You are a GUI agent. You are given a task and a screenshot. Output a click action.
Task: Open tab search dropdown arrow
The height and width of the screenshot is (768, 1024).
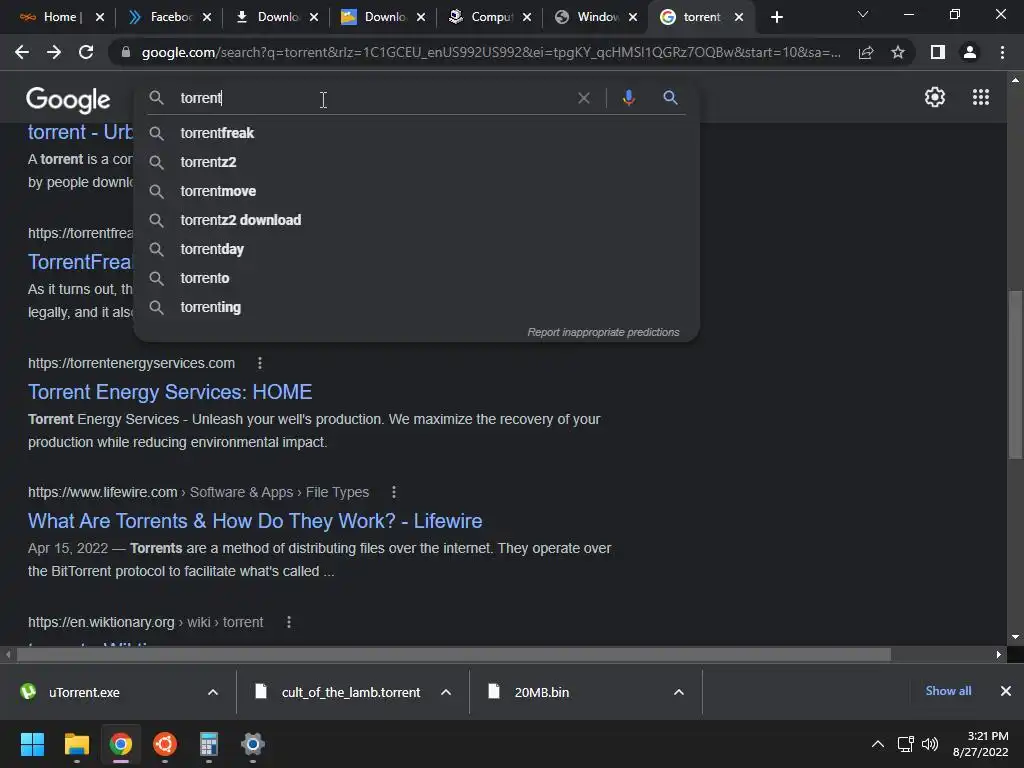(x=863, y=14)
